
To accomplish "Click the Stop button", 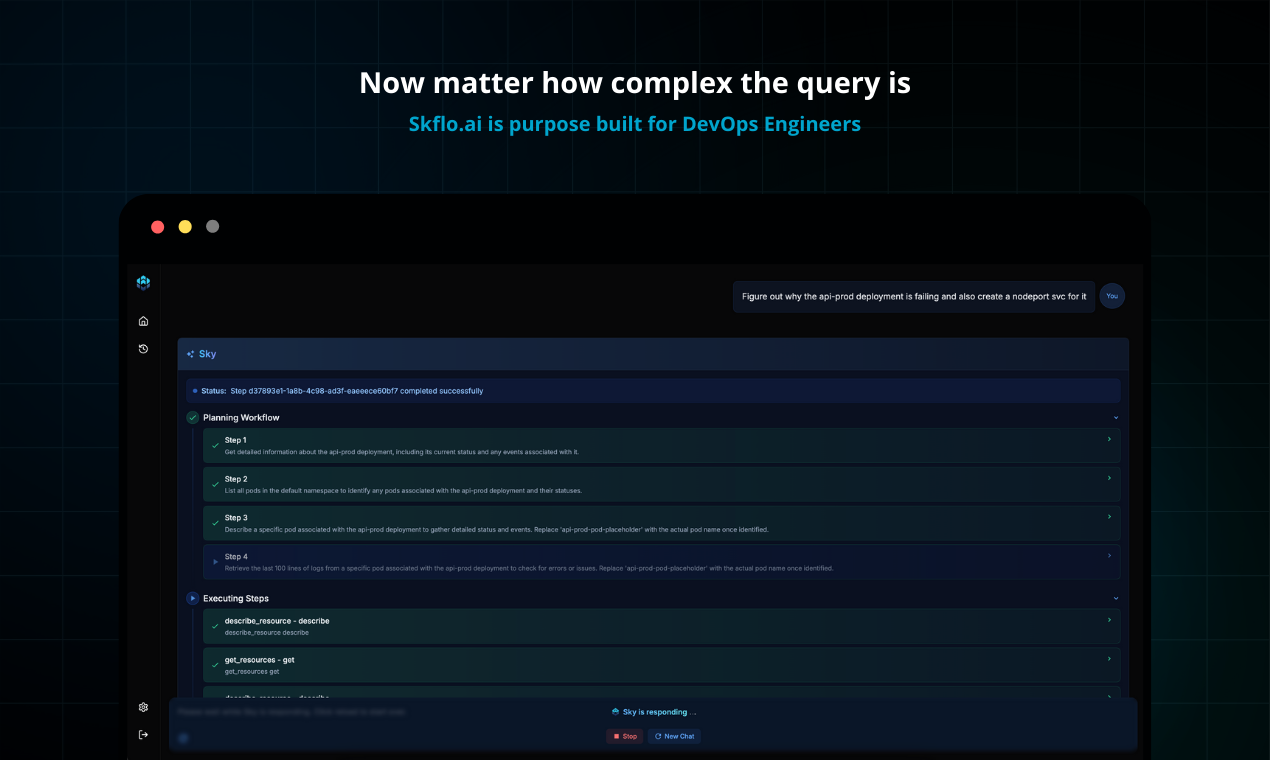I will [x=625, y=736].
